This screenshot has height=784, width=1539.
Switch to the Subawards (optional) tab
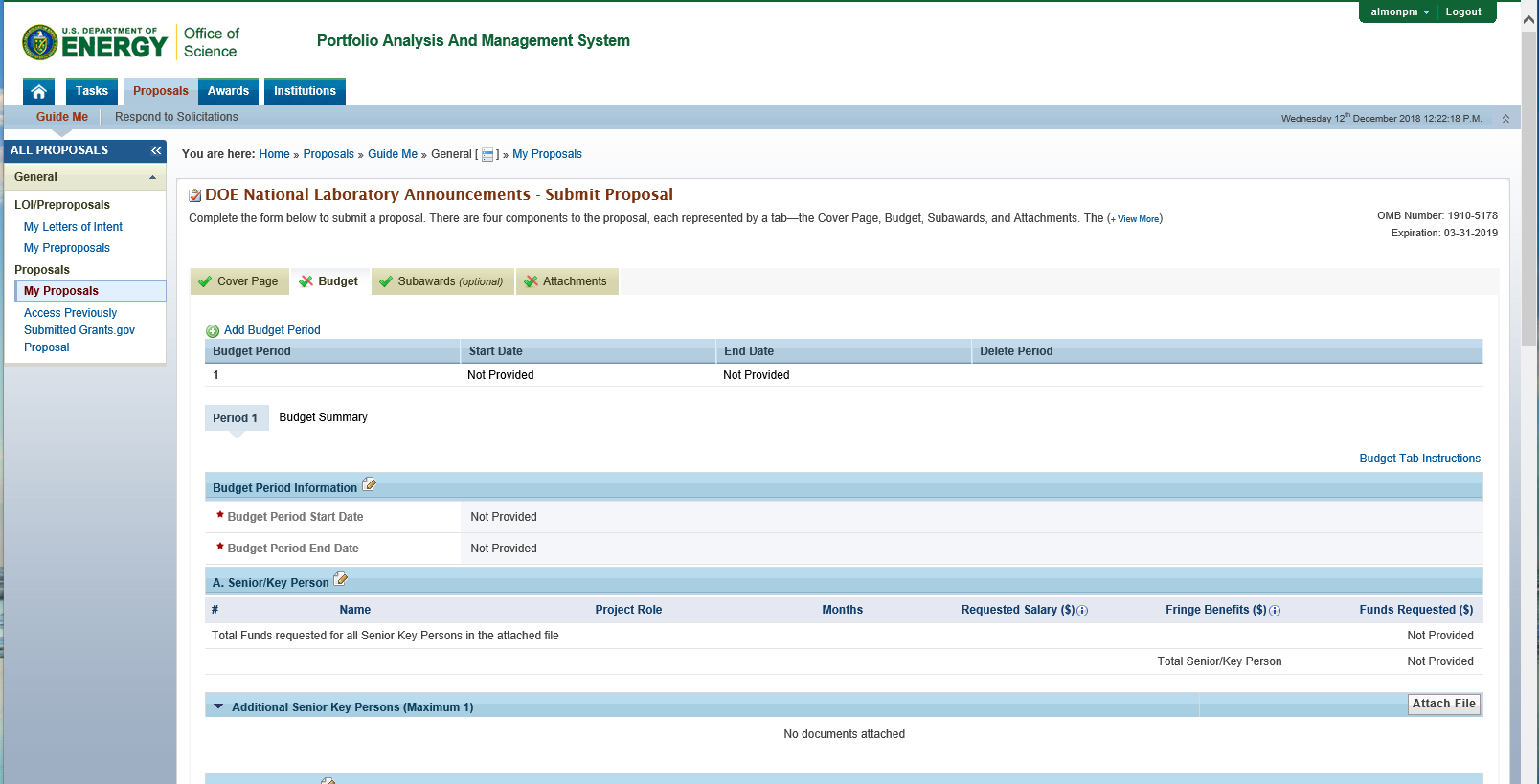(442, 281)
